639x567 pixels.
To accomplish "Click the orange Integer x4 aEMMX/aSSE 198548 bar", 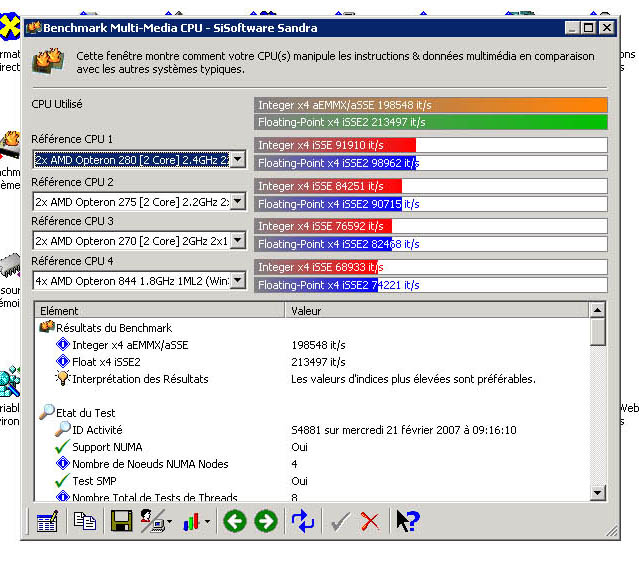I will (431, 105).
